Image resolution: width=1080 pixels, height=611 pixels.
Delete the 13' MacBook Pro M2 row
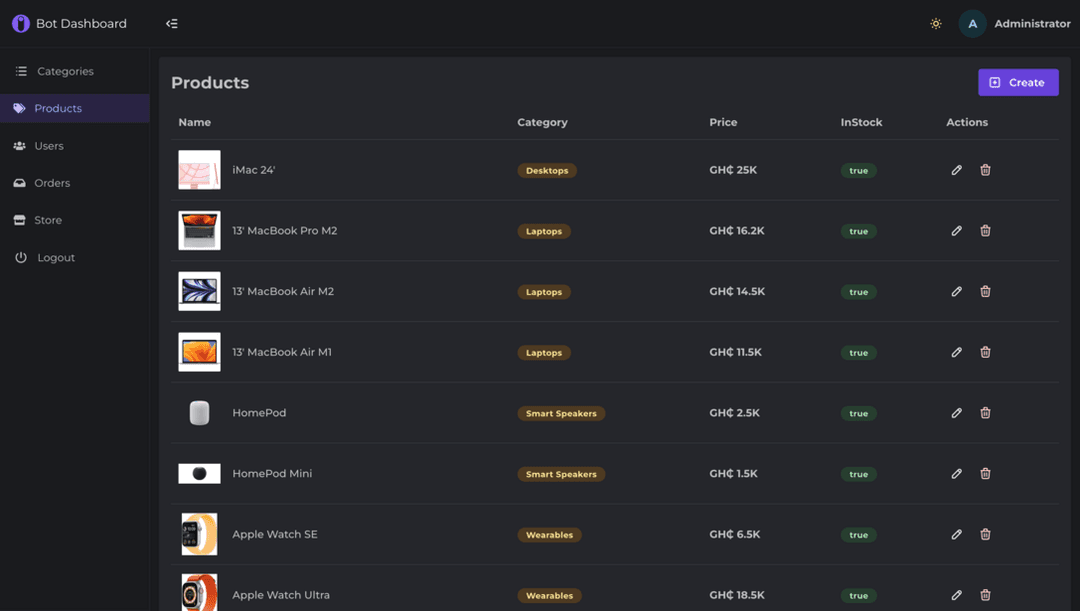coord(986,231)
